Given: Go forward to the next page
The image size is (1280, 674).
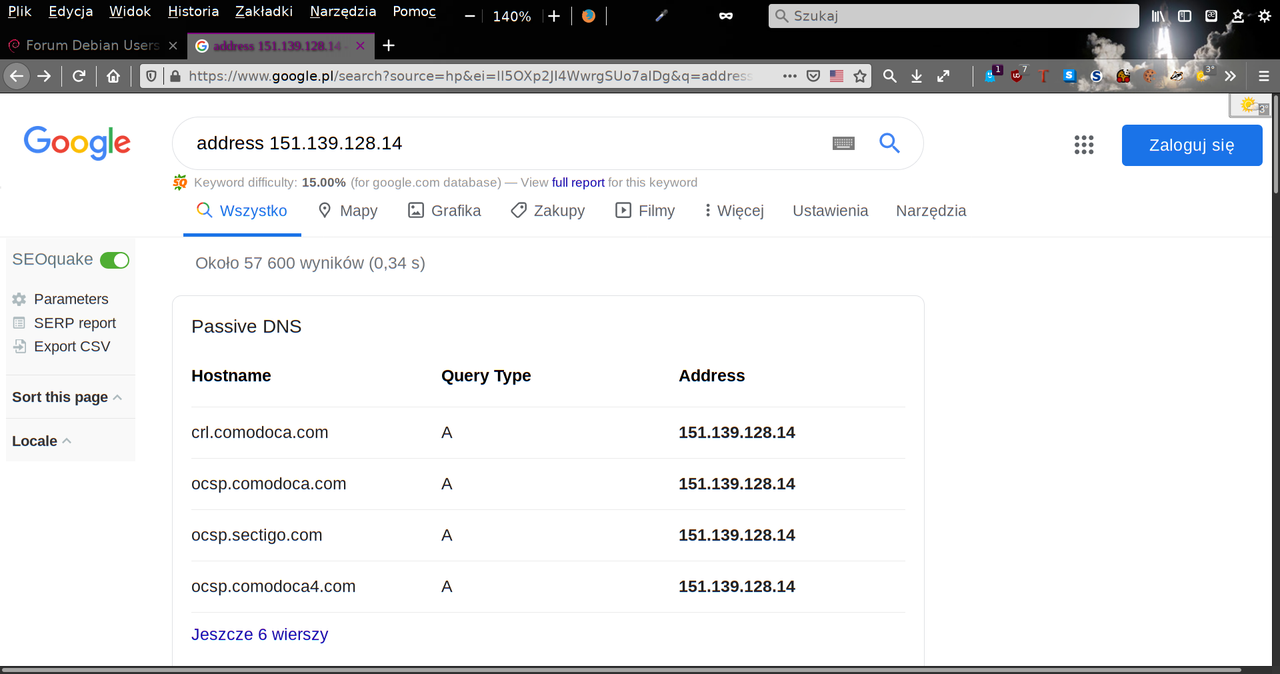Looking at the screenshot, I should [x=44, y=76].
